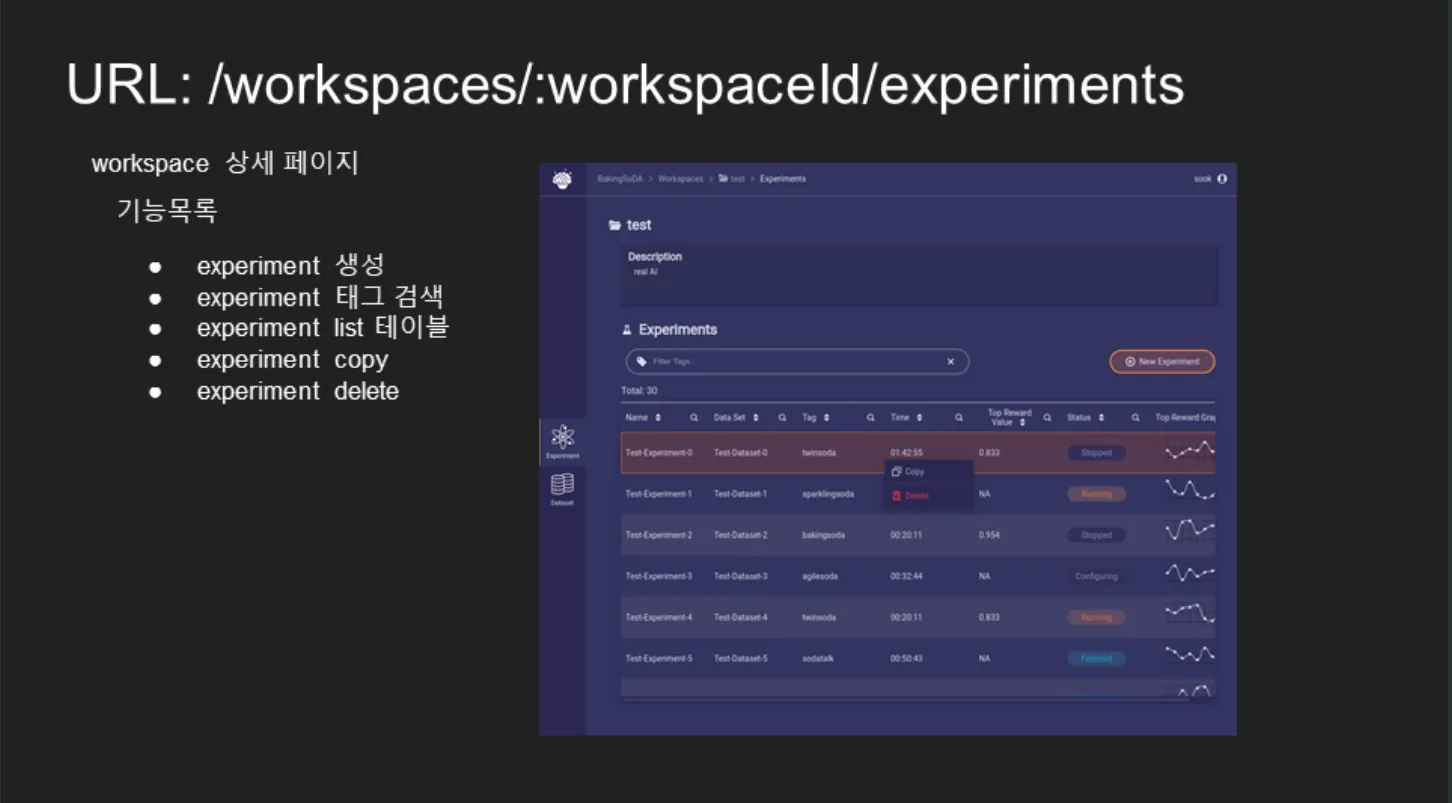The image size is (1452, 803).
Task: Clear the Filter Tags field with X icon
Action: click(950, 362)
